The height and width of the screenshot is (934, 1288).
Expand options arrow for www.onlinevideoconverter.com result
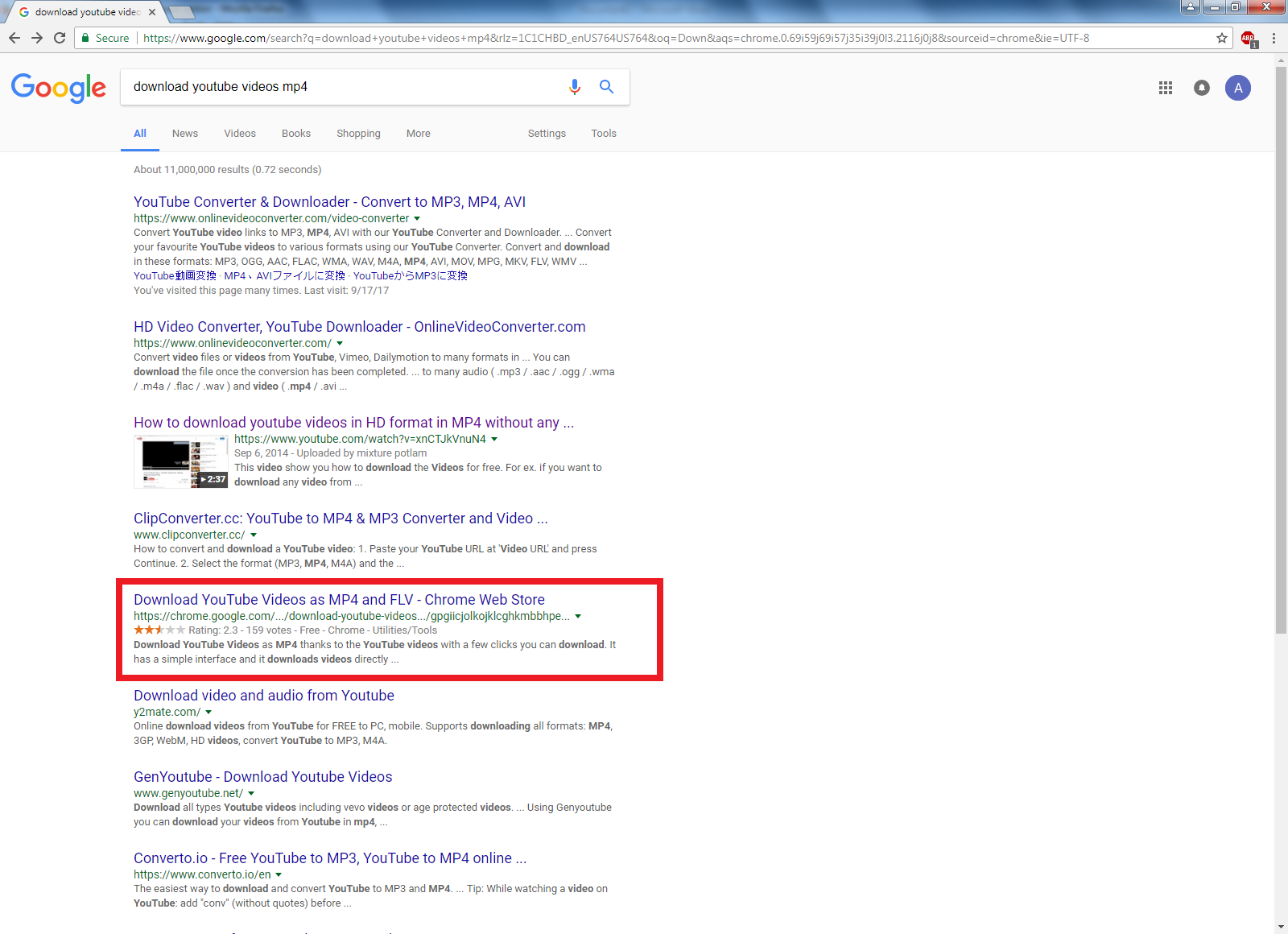(x=340, y=343)
